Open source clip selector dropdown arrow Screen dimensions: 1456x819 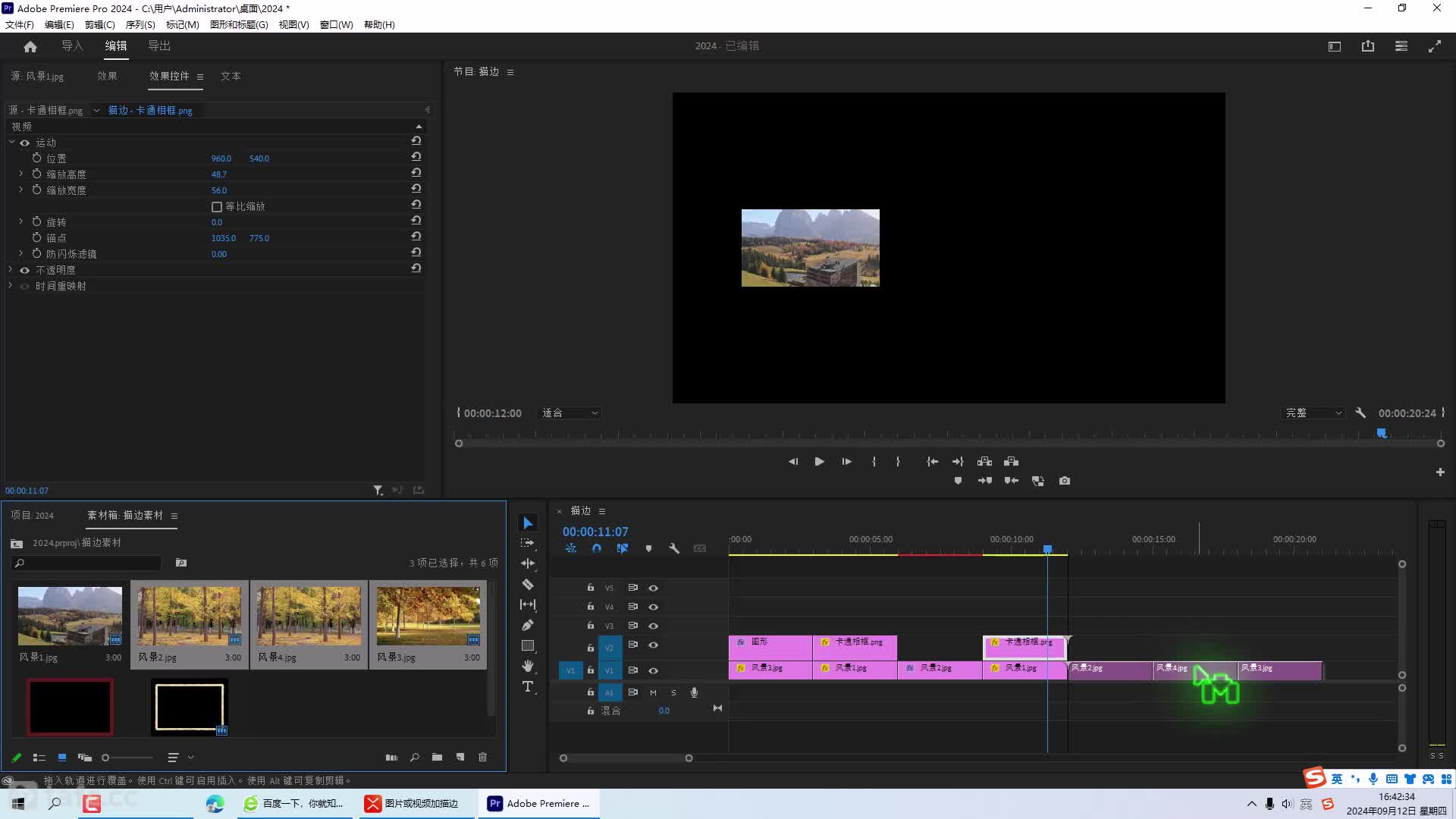[96, 111]
